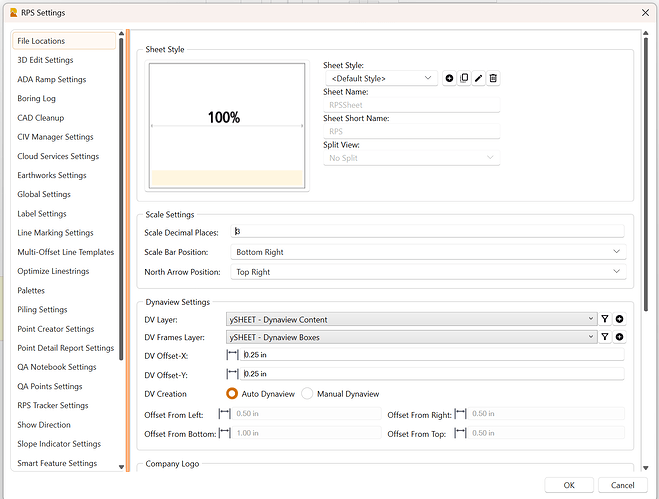
Task: Open Earthworks Settings in sidebar
Action: point(52,175)
